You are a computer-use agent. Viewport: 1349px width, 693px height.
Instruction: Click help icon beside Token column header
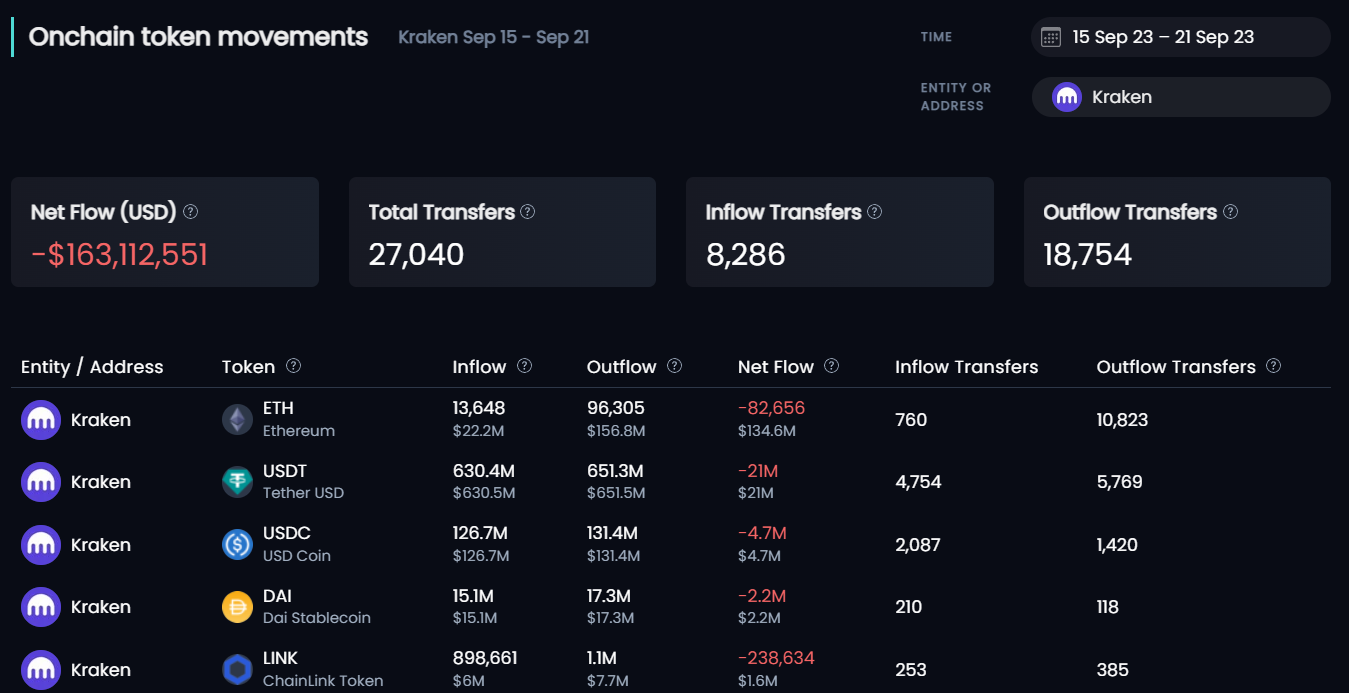point(293,366)
